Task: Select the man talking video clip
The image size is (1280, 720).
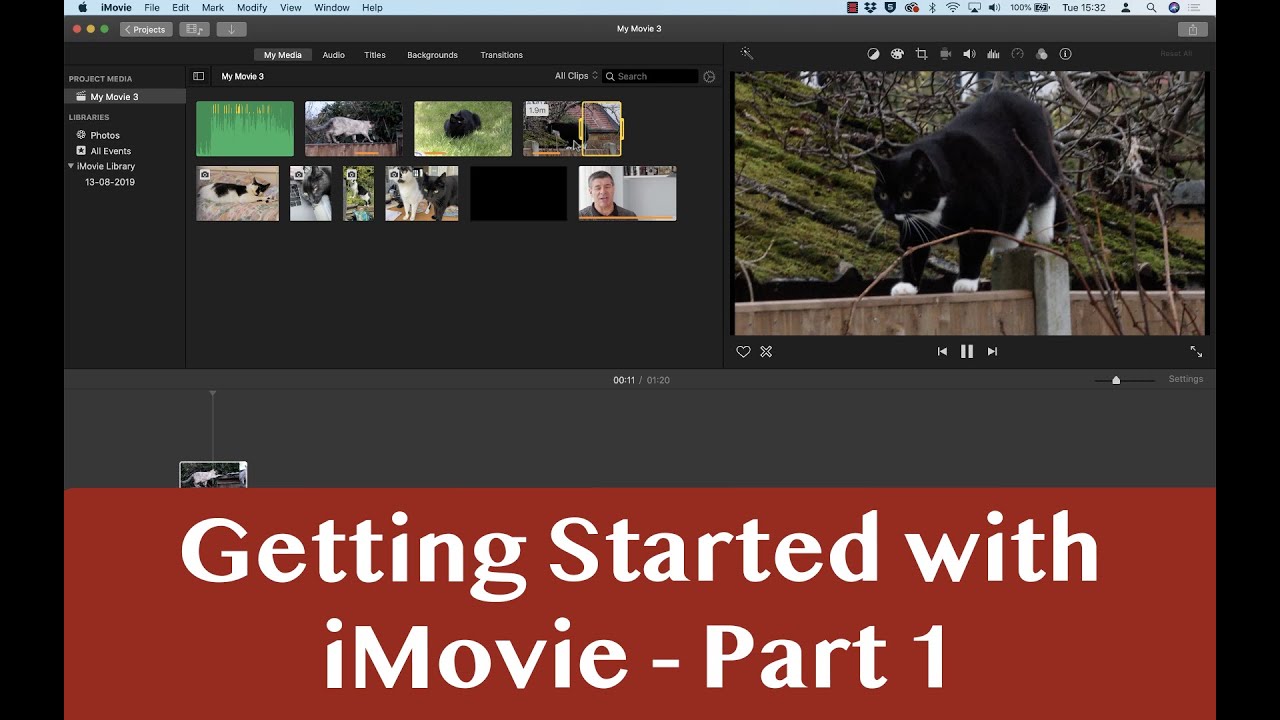Action: 627,193
